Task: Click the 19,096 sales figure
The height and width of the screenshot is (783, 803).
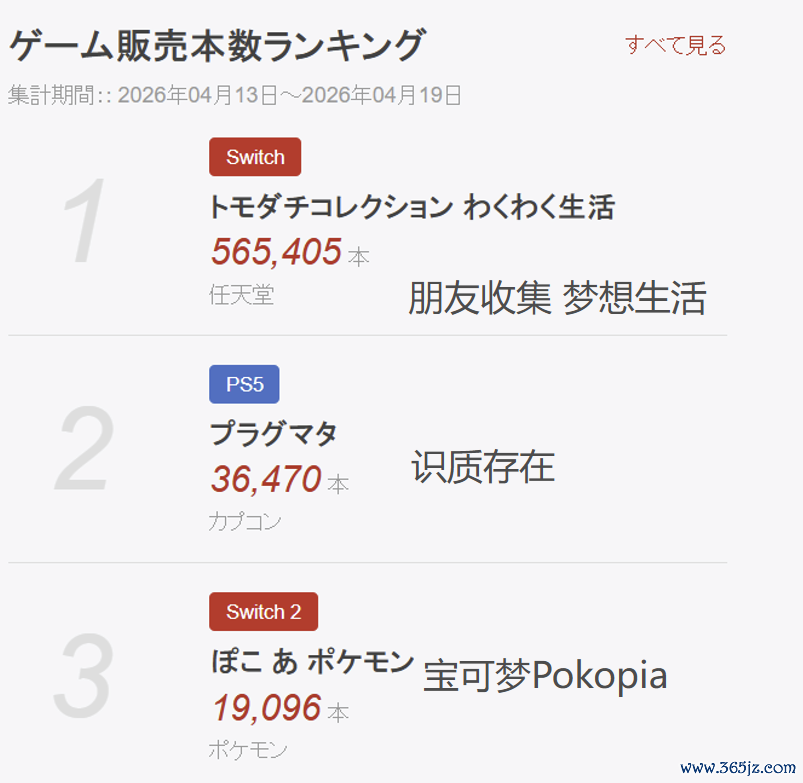Action: coord(266,708)
